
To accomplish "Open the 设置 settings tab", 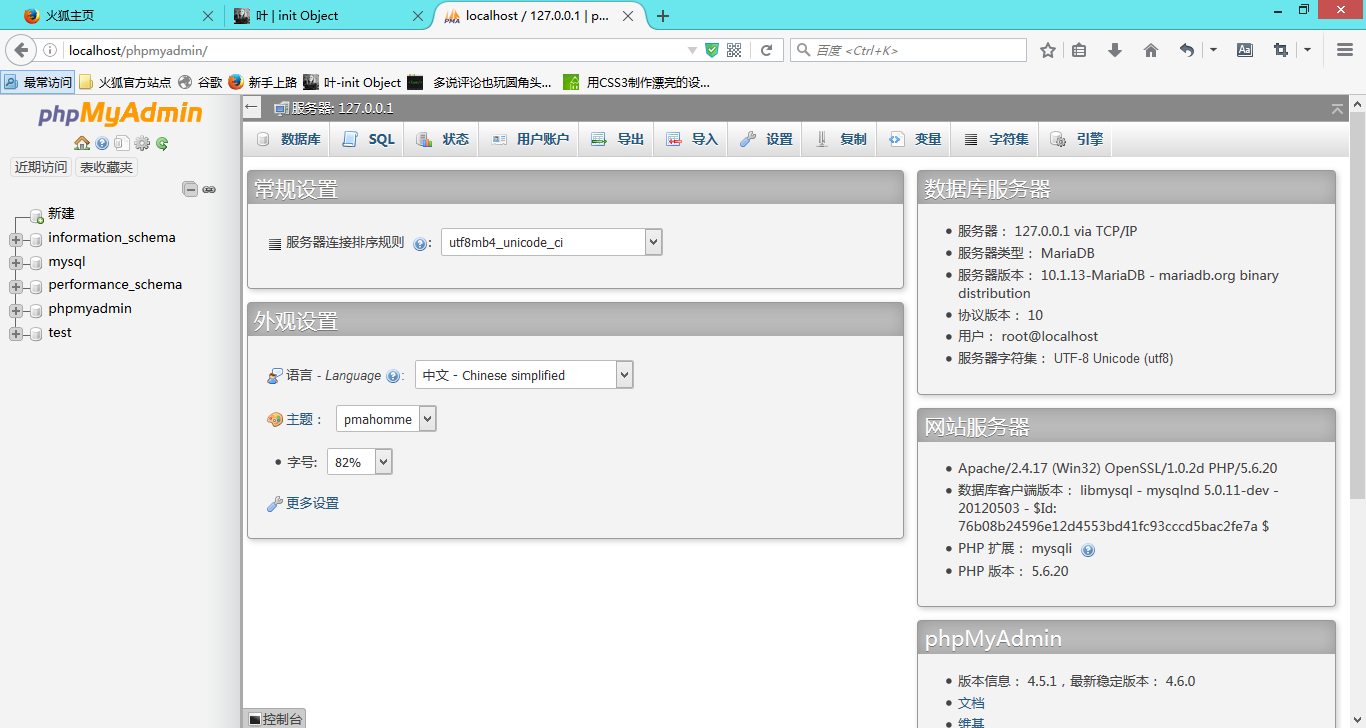I will coord(765,140).
